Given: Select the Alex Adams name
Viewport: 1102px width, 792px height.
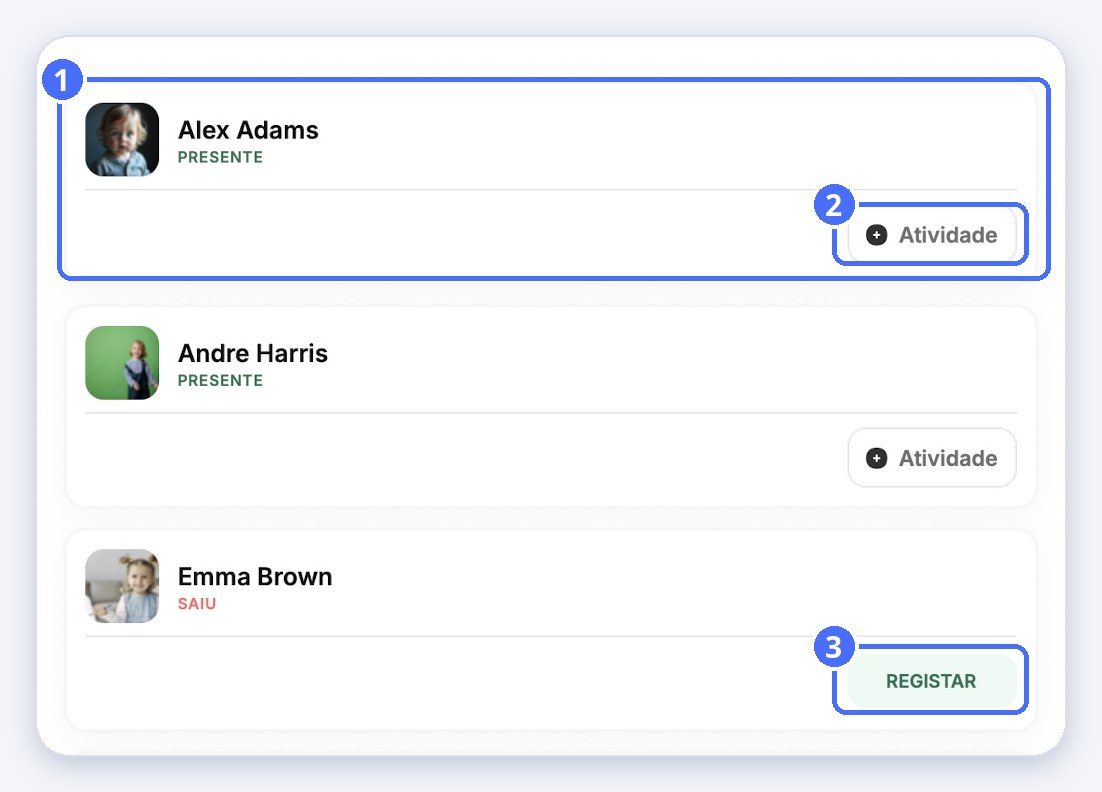Looking at the screenshot, I should click(x=248, y=130).
